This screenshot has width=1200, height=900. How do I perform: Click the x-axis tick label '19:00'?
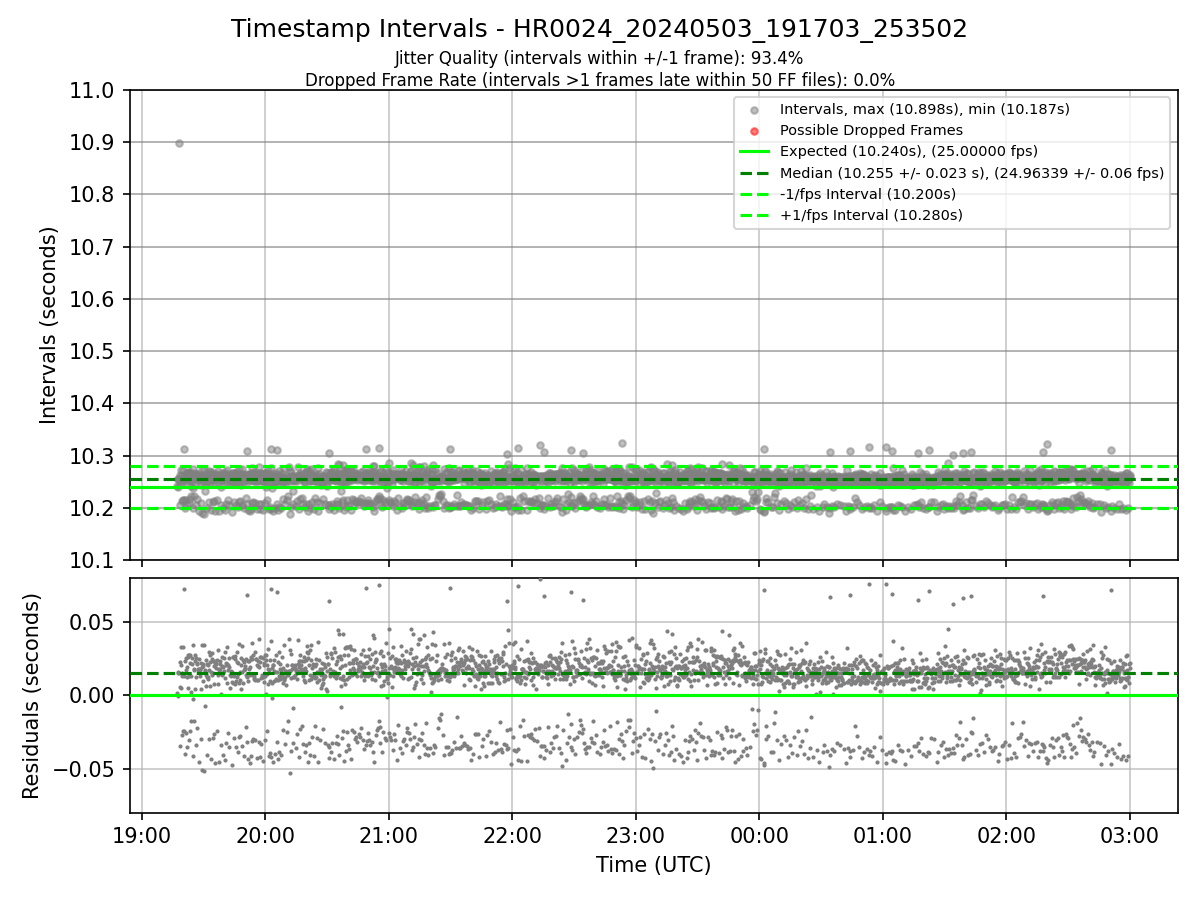(x=142, y=834)
